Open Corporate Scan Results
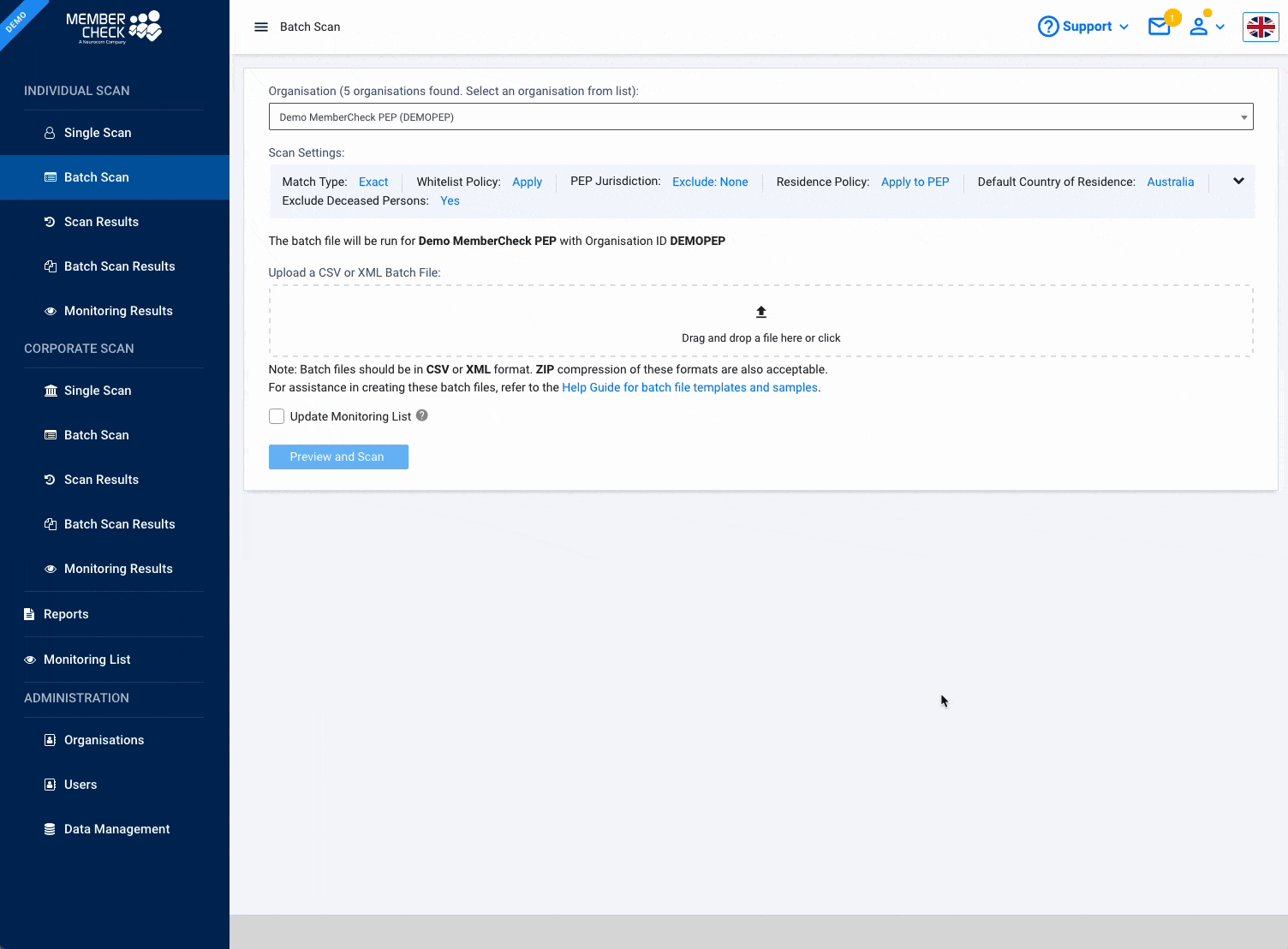 point(115,480)
